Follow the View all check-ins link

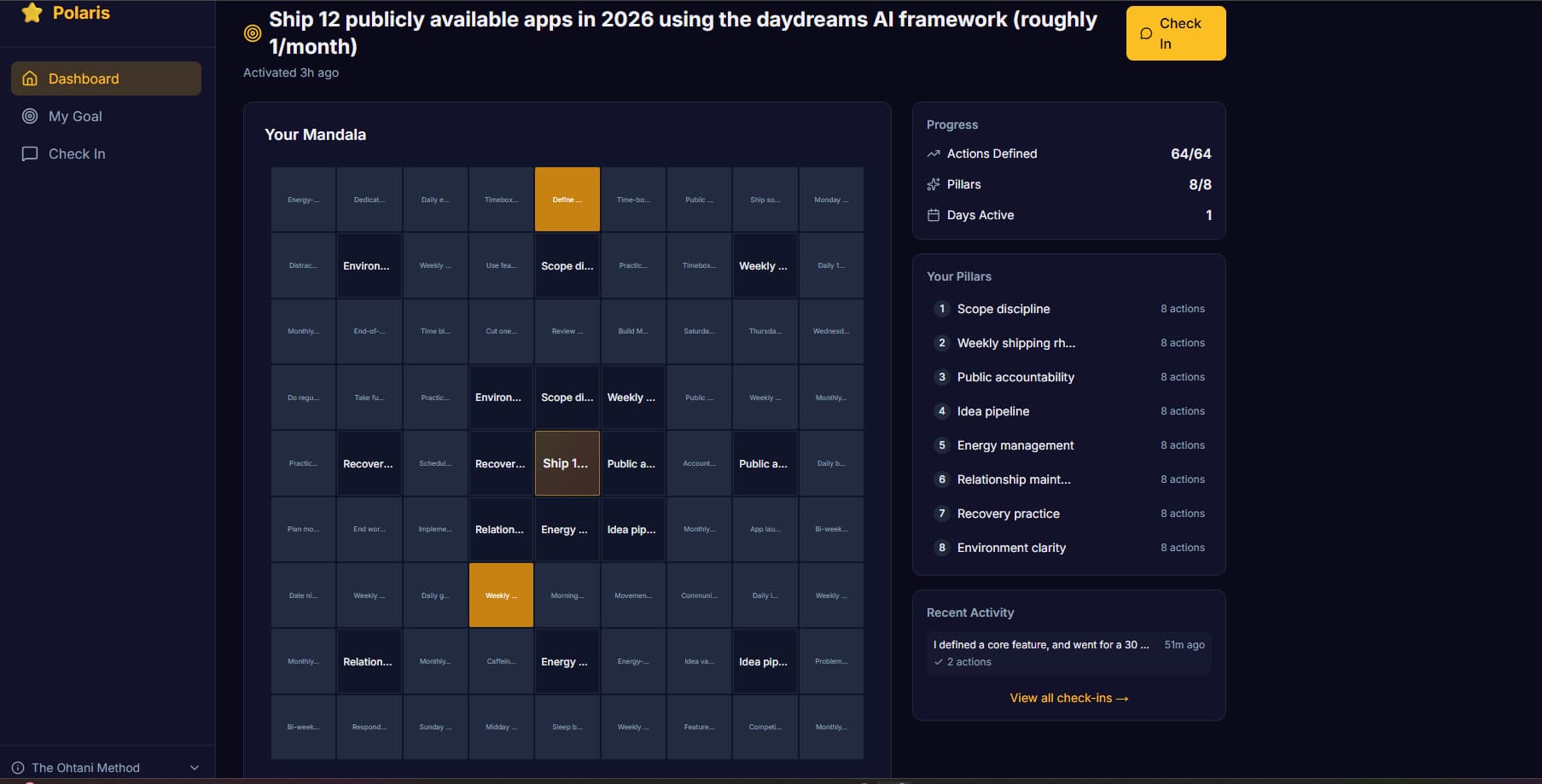(1068, 698)
